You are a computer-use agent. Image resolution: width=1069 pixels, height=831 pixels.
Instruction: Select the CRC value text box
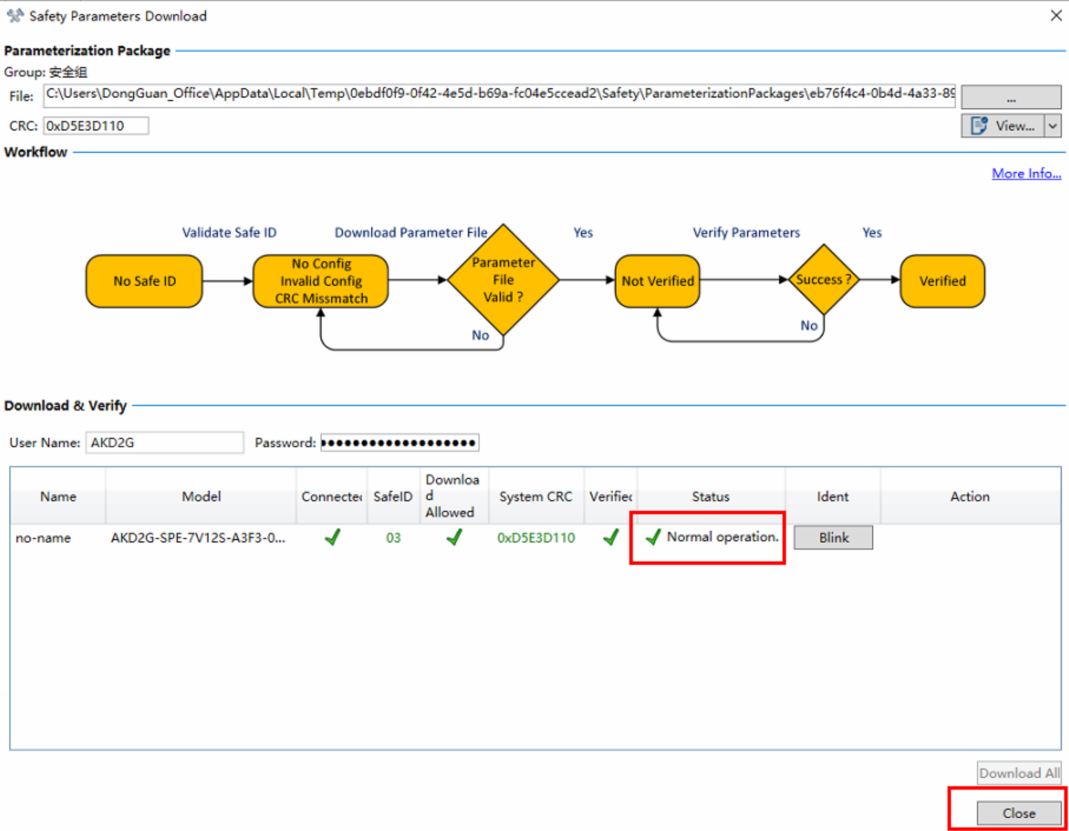point(96,125)
